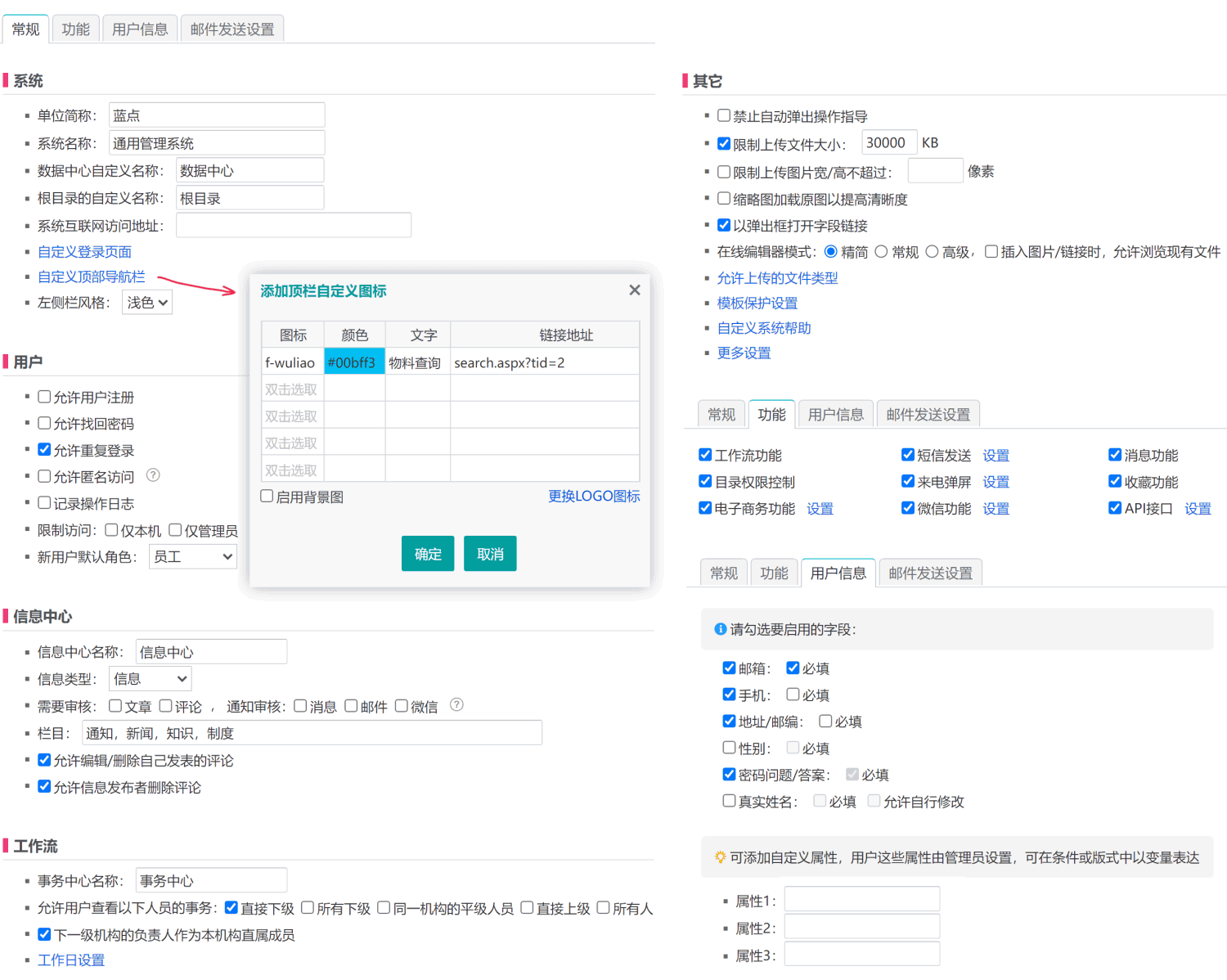This screenshot has height=980, width=1227.
Task: Close the 添加顶栏自定义图标 dialog
Action: [635, 290]
